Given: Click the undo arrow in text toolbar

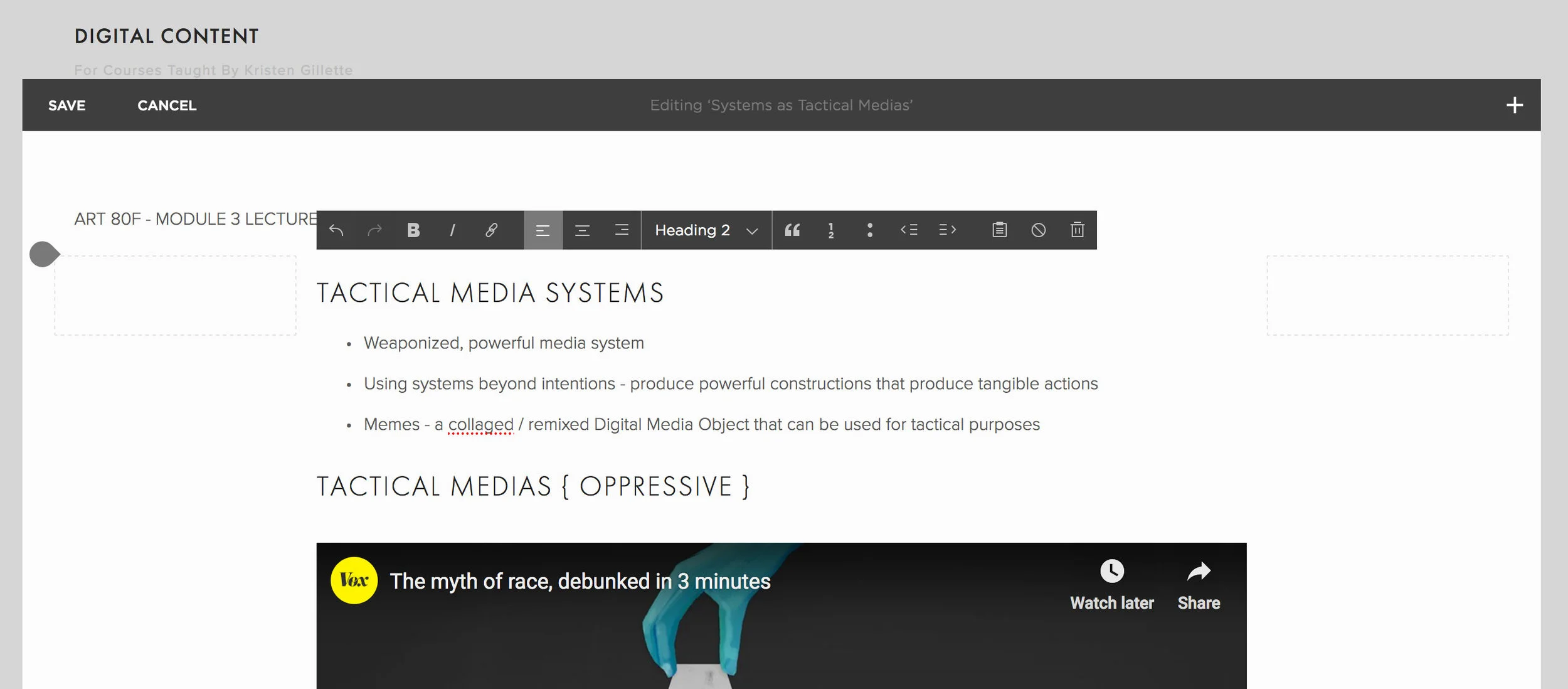Looking at the screenshot, I should [336, 230].
